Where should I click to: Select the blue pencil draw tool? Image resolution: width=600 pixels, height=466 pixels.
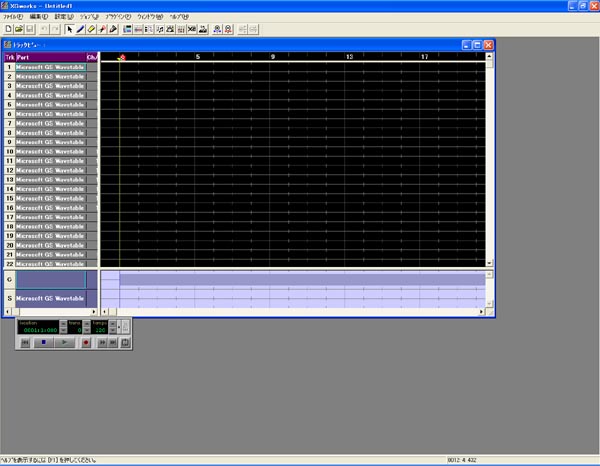(x=80, y=29)
